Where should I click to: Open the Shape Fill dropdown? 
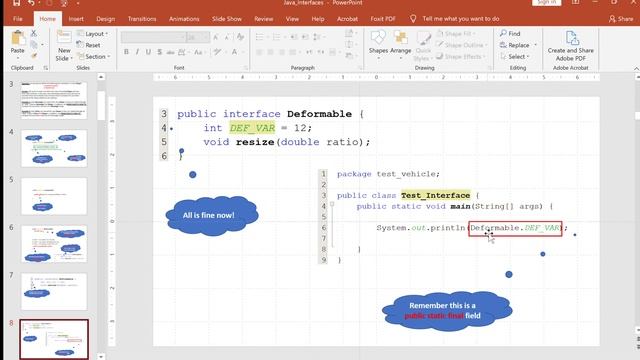coord(456,33)
